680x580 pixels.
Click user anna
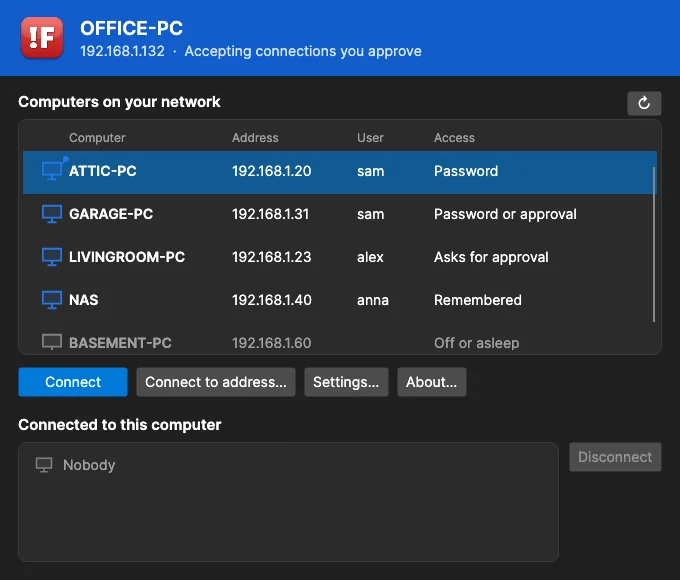pyautogui.click(x=373, y=300)
